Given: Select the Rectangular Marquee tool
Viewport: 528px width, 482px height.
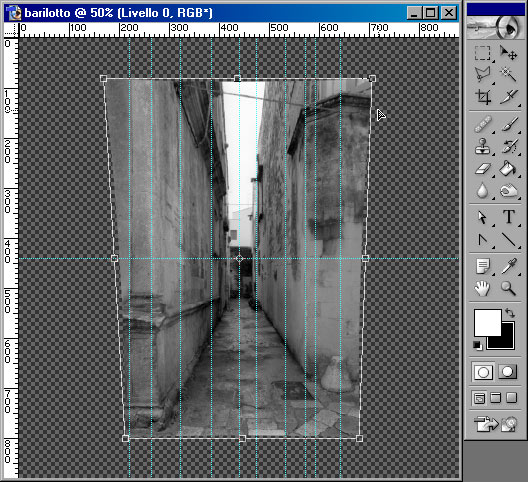Looking at the screenshot, I should click(x=483, y=53).
